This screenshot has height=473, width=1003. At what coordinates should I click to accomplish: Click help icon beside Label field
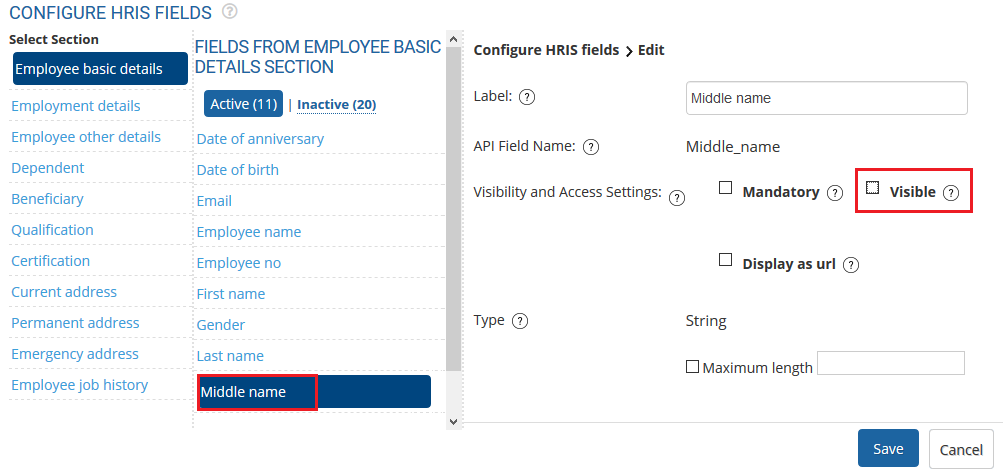(x=528, y=97)
